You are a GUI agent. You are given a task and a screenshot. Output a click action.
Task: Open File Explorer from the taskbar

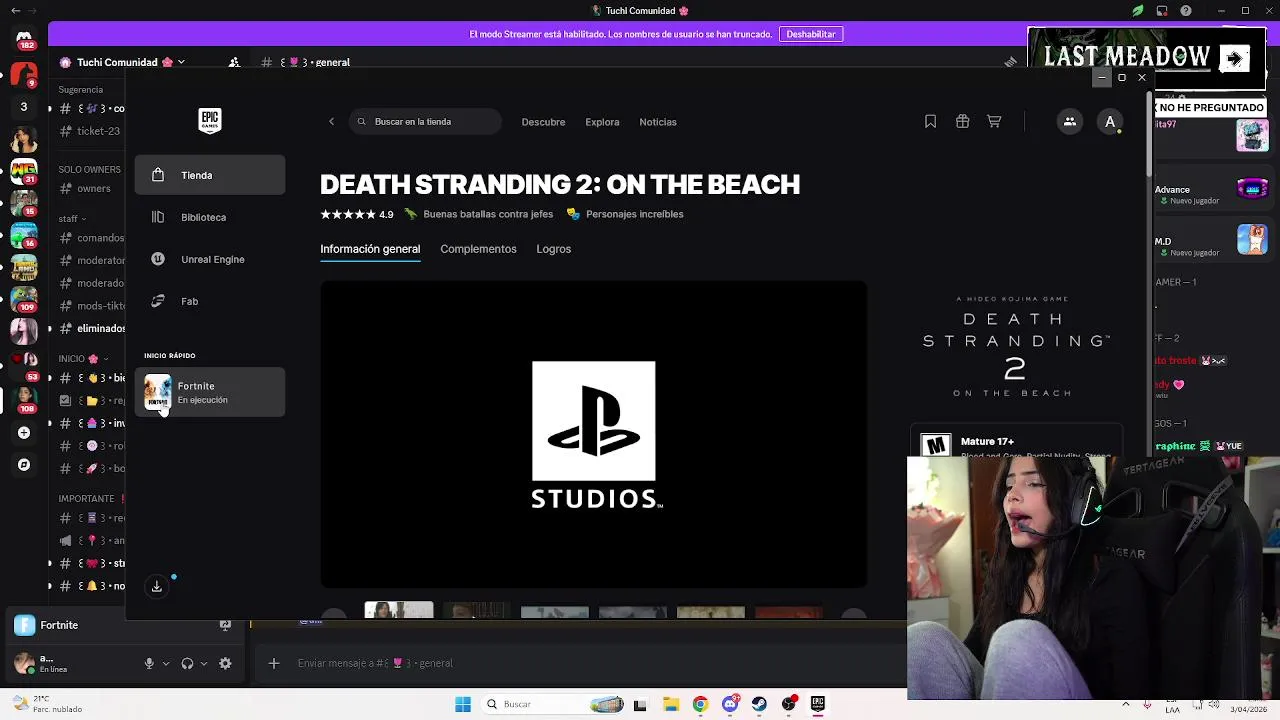(x=670, y=704)
